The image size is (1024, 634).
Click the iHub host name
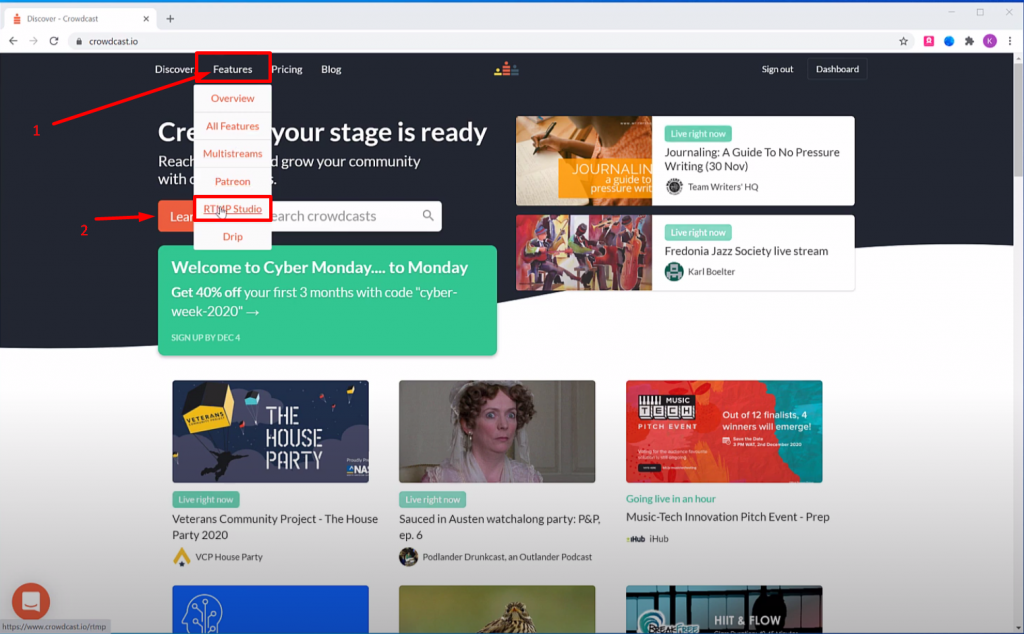659,539
